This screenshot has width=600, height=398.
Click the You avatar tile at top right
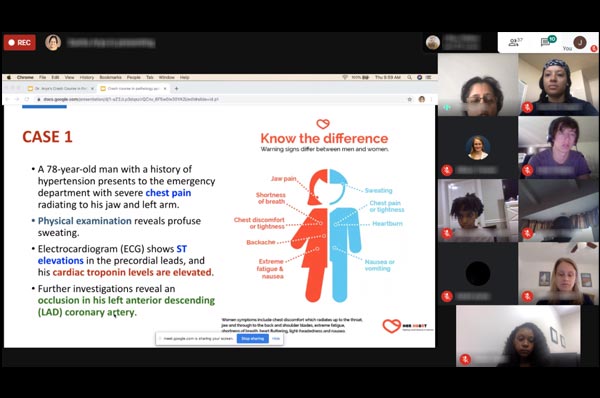click(x=580, y=42)
